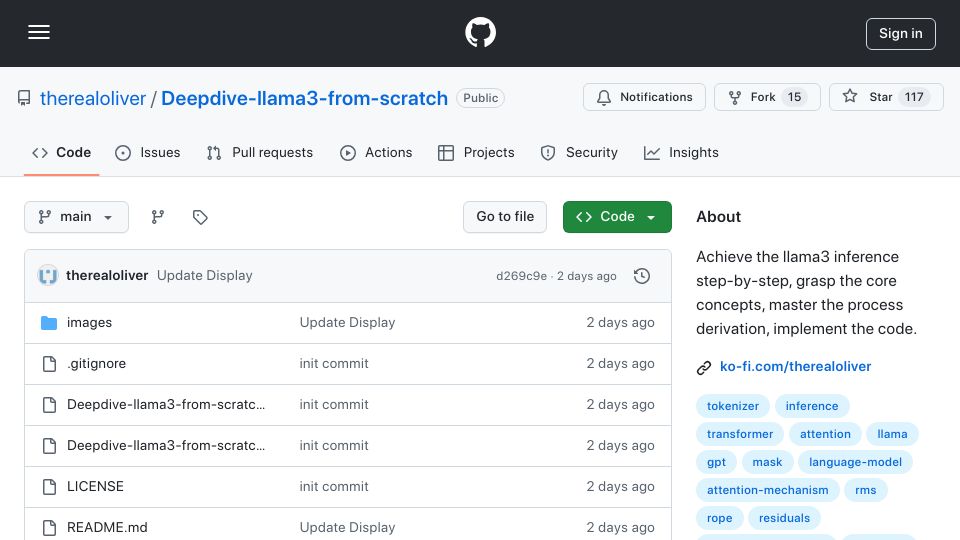Screen dimensions: 960x540
Task: Click the repository icon beside therealoliver
Action: point(24,98)
